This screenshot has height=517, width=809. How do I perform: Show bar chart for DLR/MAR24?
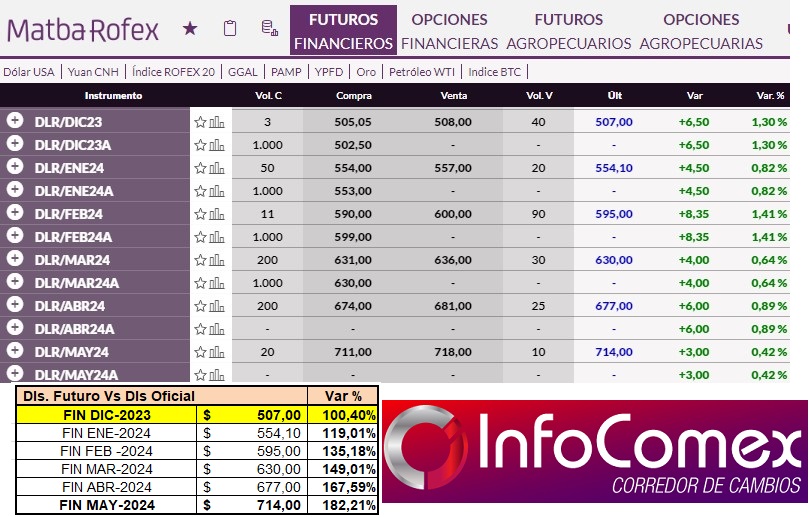coord(217,260)
